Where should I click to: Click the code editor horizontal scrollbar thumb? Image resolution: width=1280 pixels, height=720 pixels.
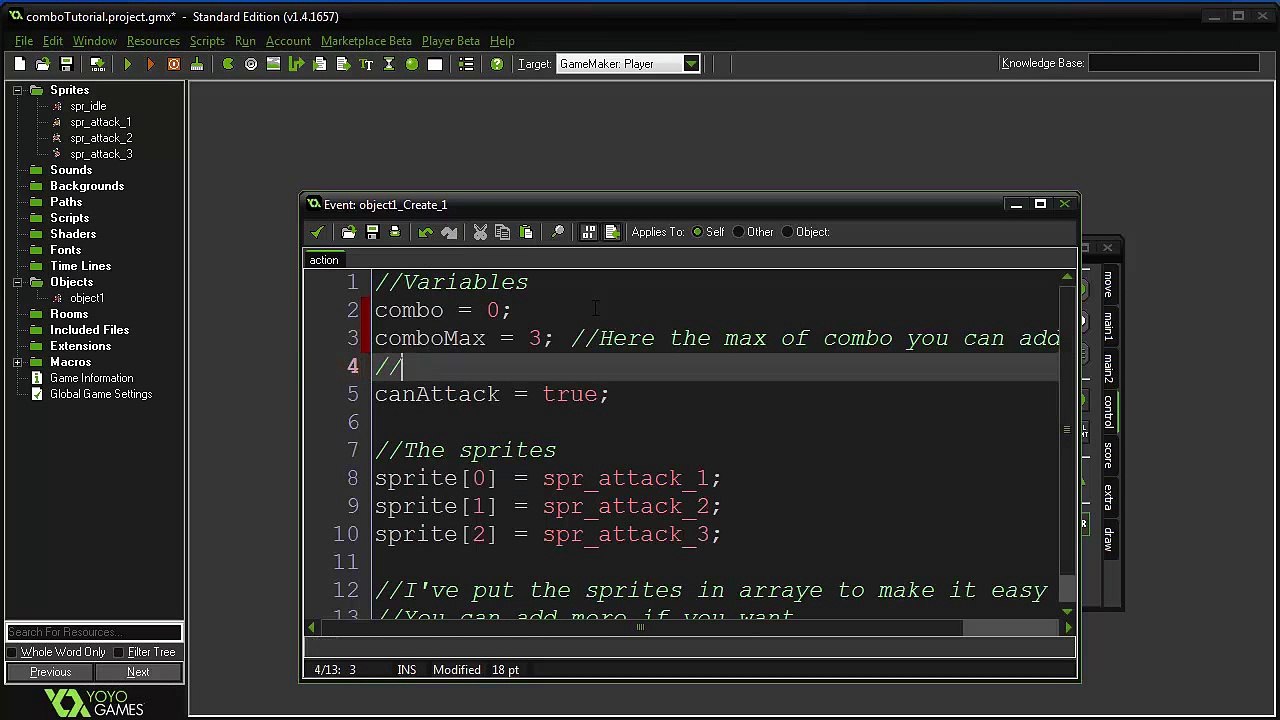click(x=640, y=628)
